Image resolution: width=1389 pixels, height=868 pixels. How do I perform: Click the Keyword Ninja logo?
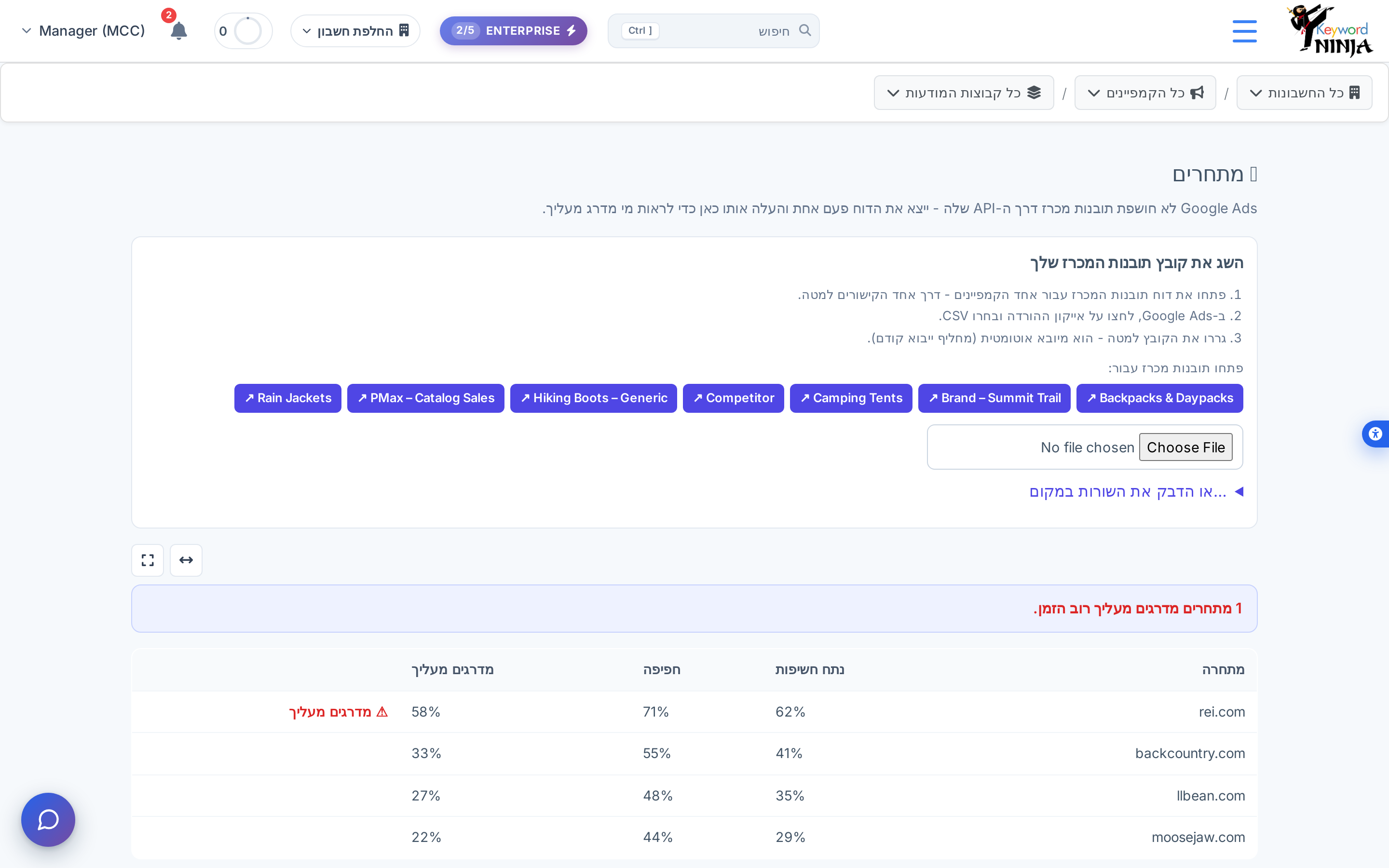click(x=1329, y=30)
